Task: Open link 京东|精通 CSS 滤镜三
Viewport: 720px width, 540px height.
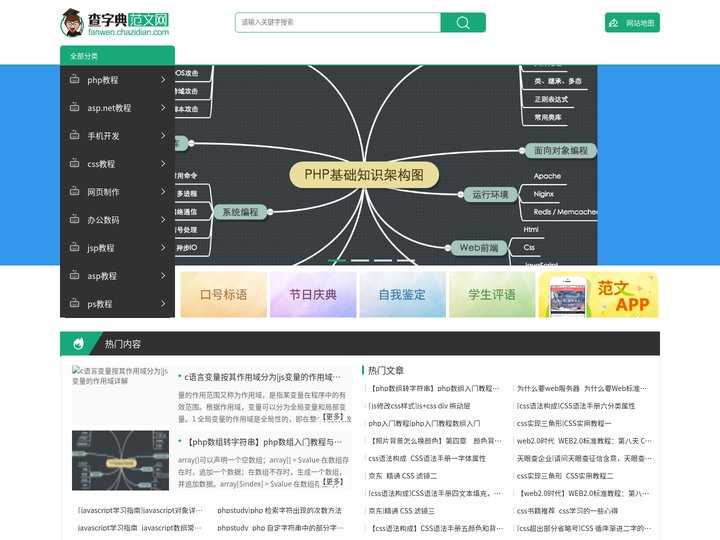Action: coord(401,511)
